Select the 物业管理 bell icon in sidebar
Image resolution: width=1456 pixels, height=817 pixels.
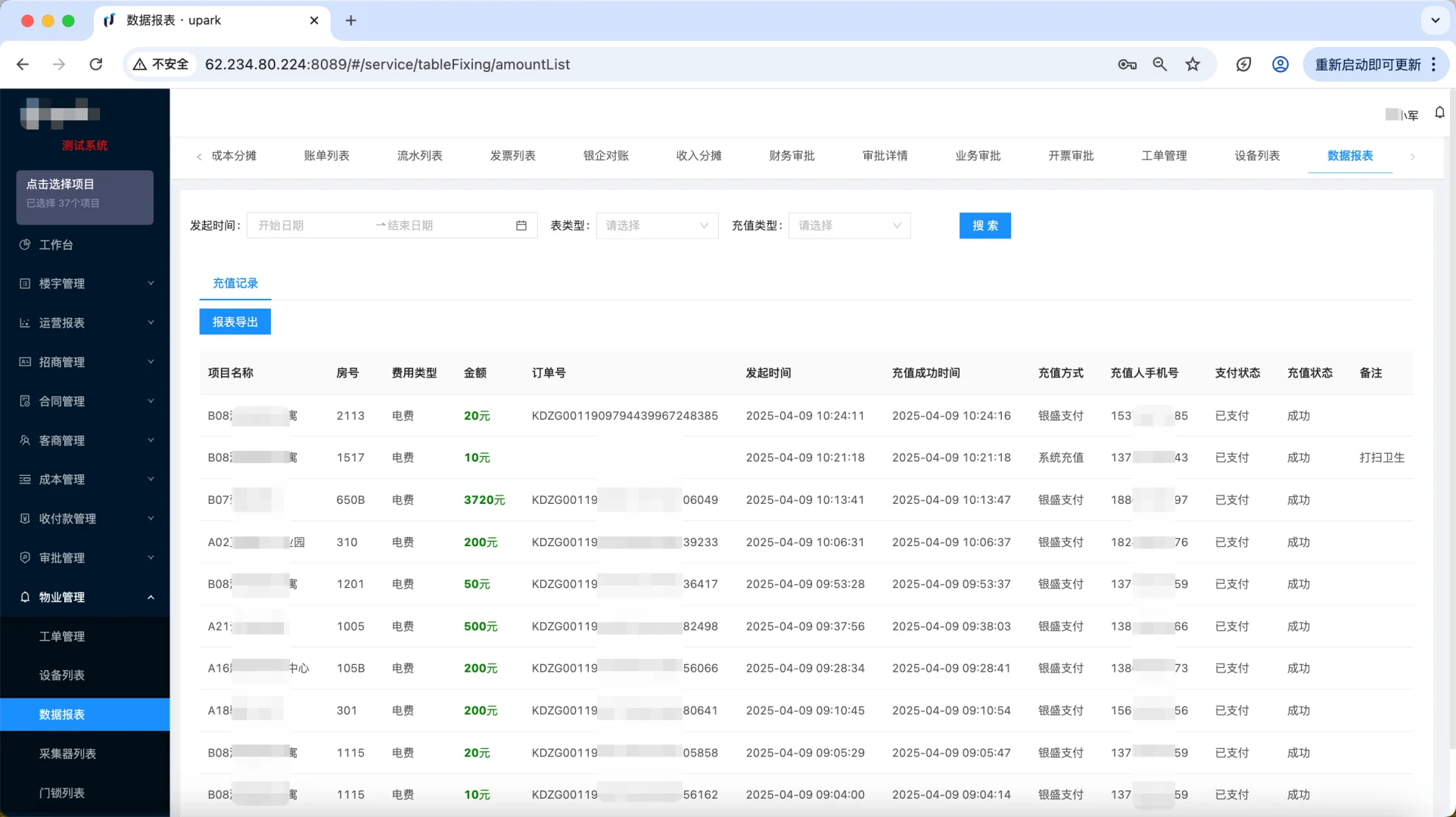(24, 597)
